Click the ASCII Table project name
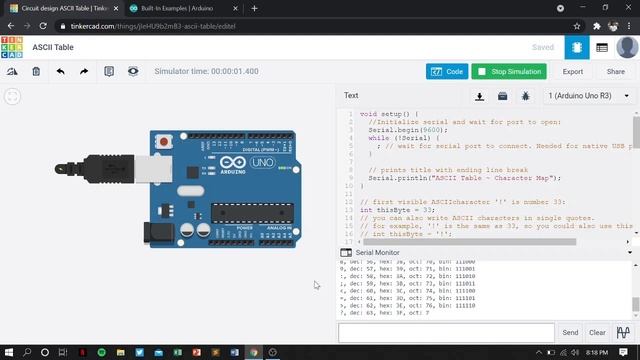The width and height of the screenshot is (640, 360). tap(53, 47)
